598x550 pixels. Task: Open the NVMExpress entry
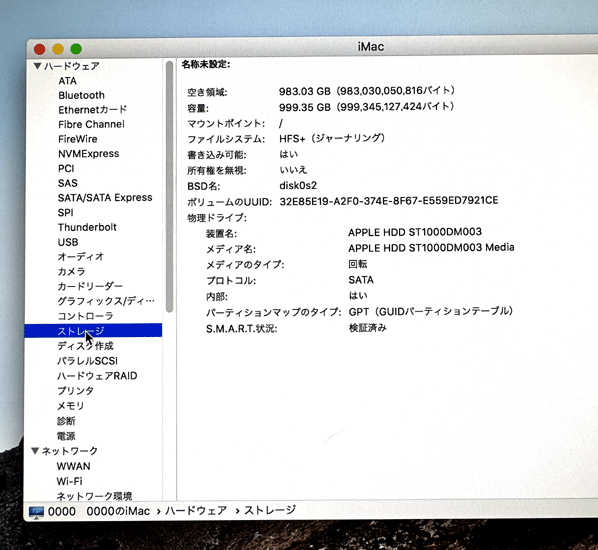pos(88,154)
